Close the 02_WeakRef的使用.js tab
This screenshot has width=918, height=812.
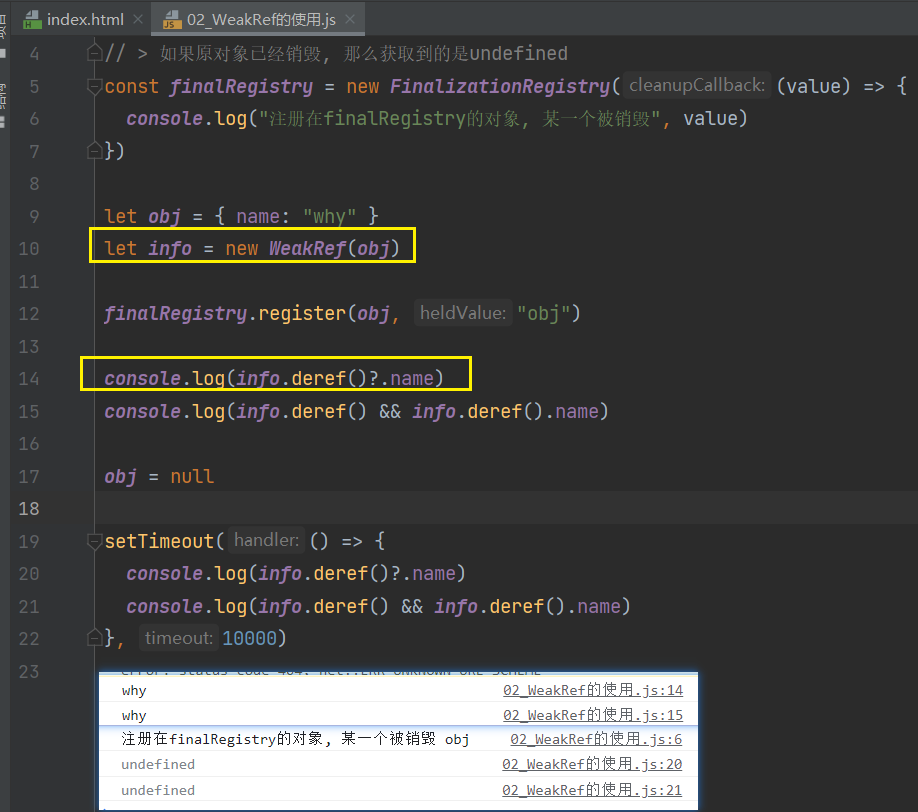[x=350, y=19]
